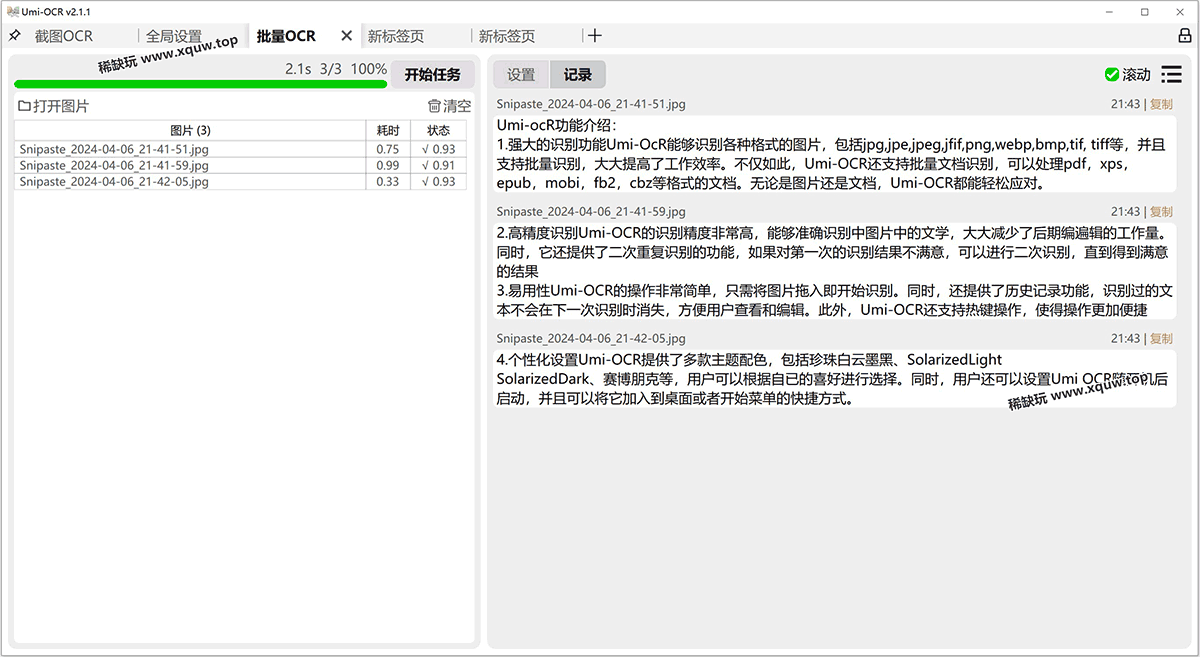Click the 100% progress label
Screen dimensions: 1200x657
pyautogui.click(x=368, y=69)
